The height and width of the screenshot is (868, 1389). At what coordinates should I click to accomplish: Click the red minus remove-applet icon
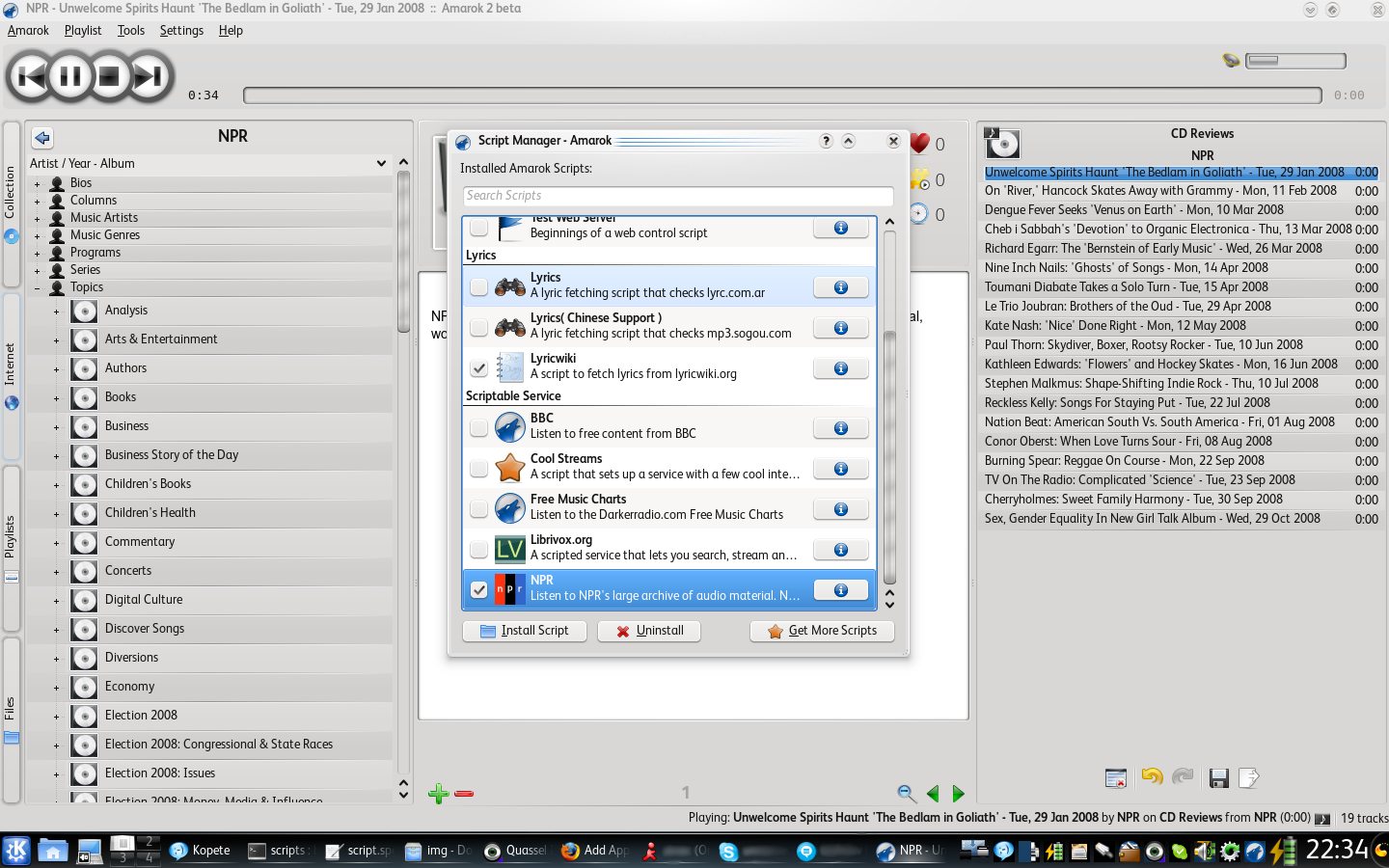coord(464,794)
